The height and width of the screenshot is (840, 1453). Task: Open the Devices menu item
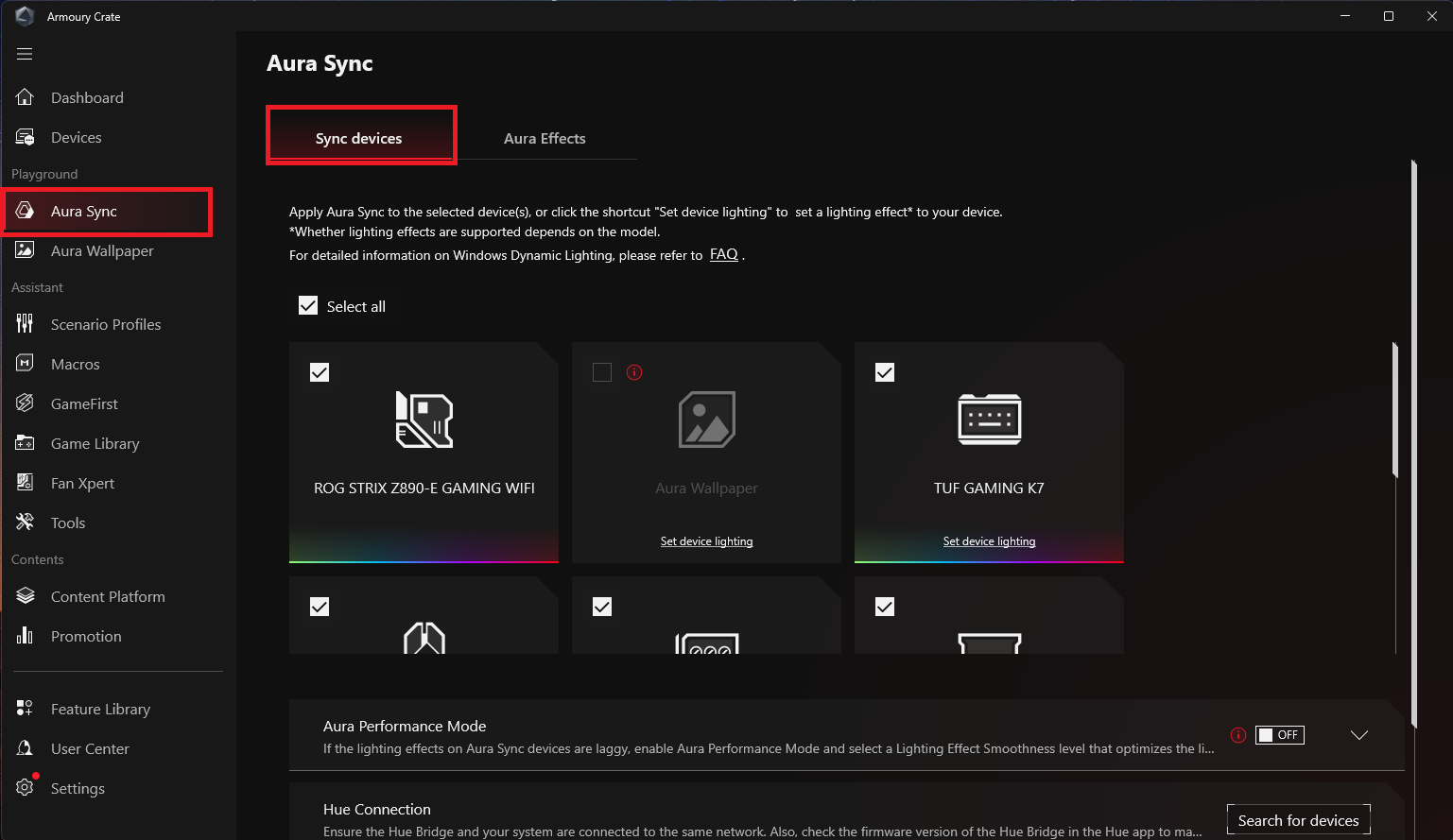(x=76, y=137)
